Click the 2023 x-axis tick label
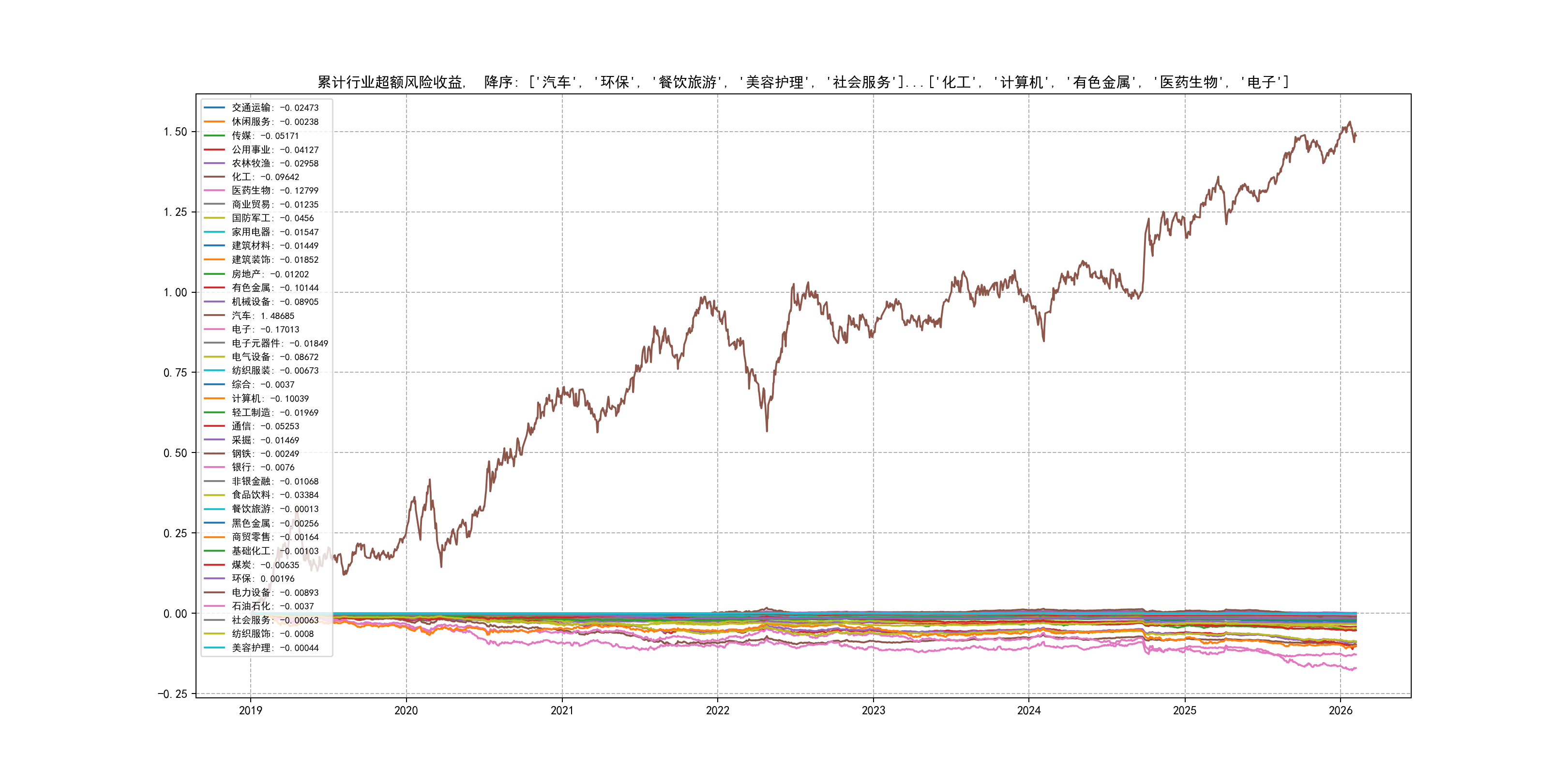This screenshot has width=1568, height=784. 873,710
